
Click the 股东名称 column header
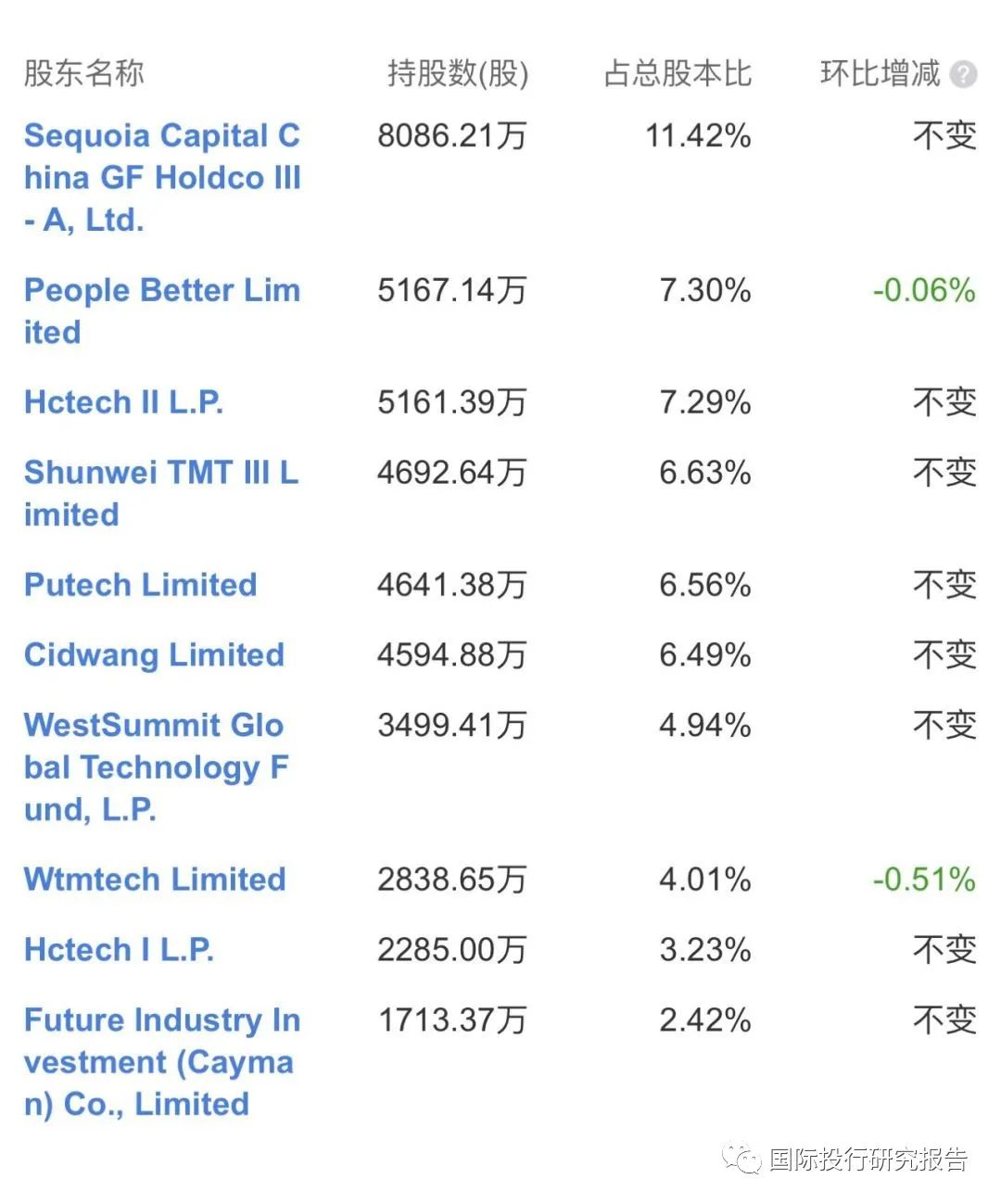click(84, 73)
